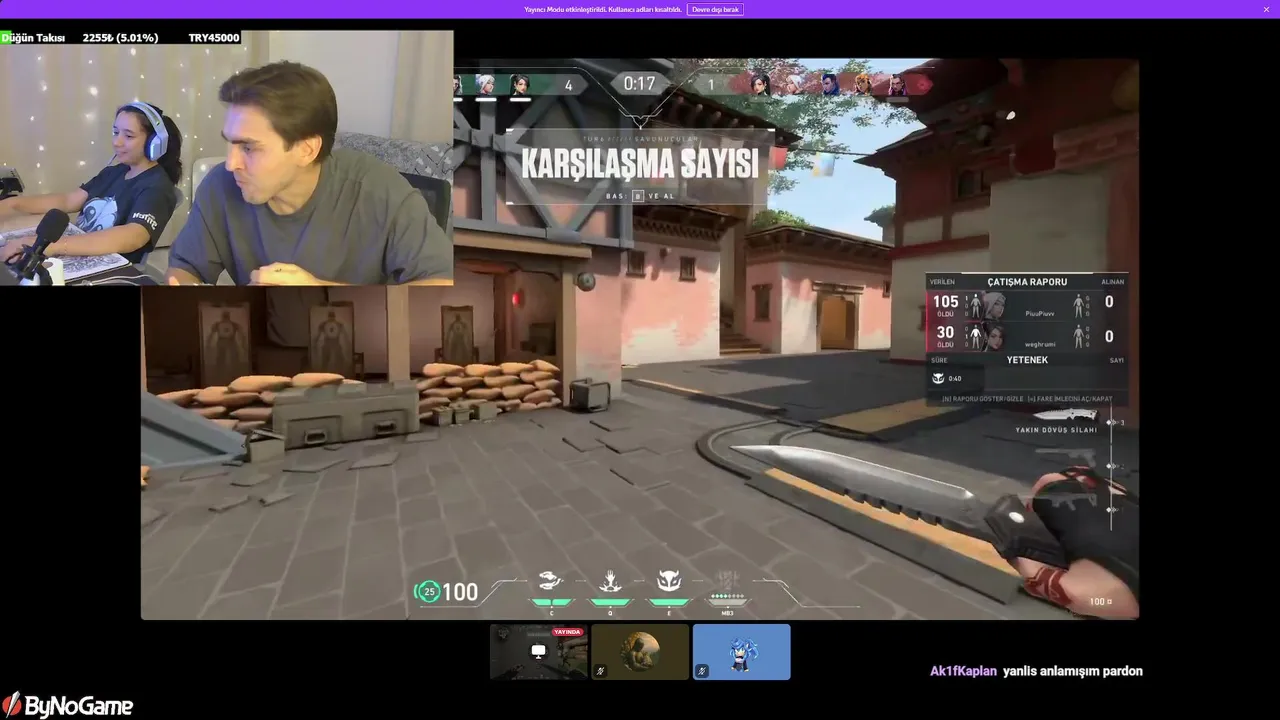Click the ByNoGame logo
This screenshot has width=1280, height=720.
tap(67, 705)
